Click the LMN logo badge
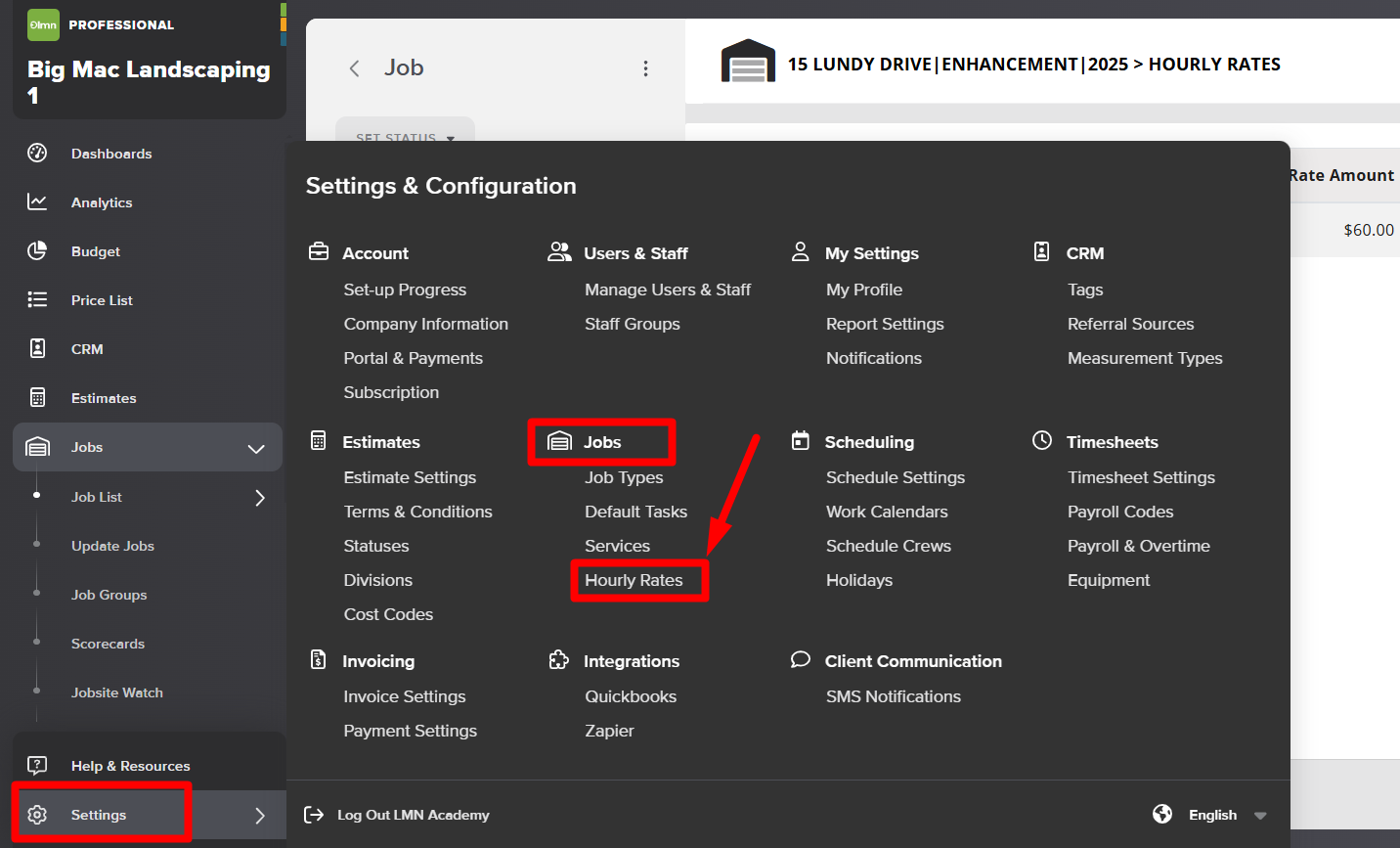1400x848 pixels. [43, 24]
